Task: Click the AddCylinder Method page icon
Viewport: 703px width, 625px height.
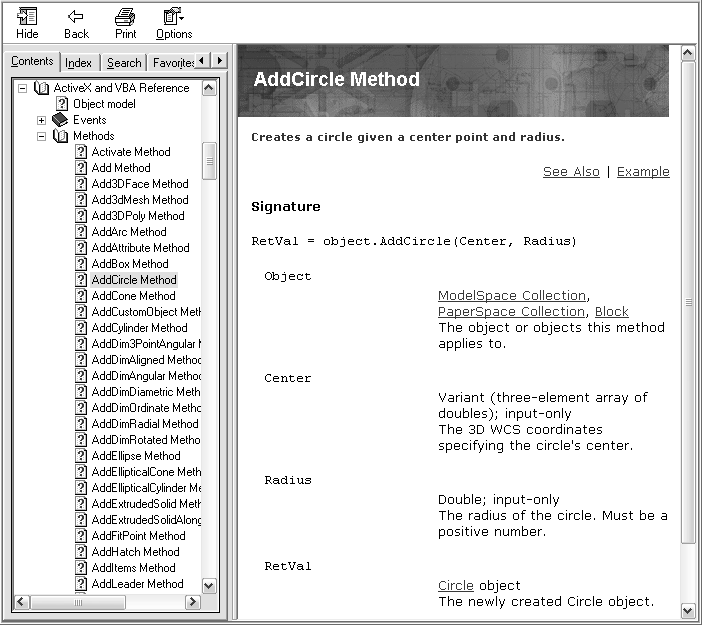Action: (x=81, y=328)
